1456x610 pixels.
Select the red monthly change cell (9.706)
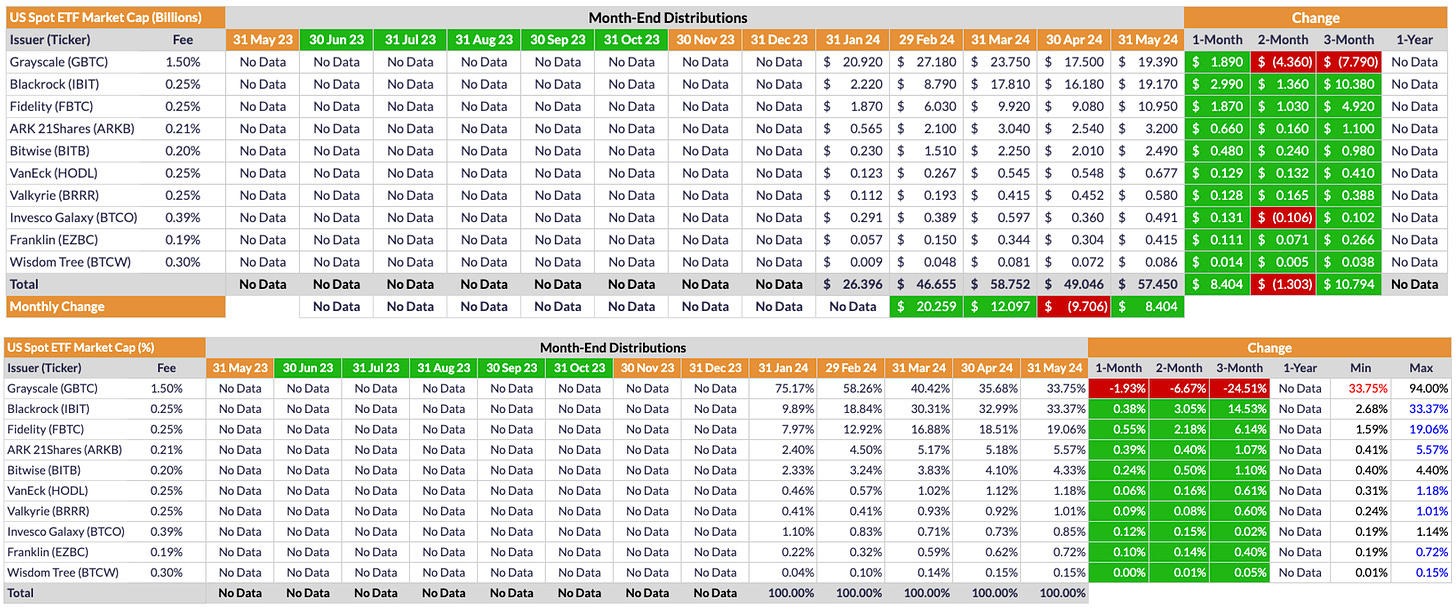[1073, 307]
